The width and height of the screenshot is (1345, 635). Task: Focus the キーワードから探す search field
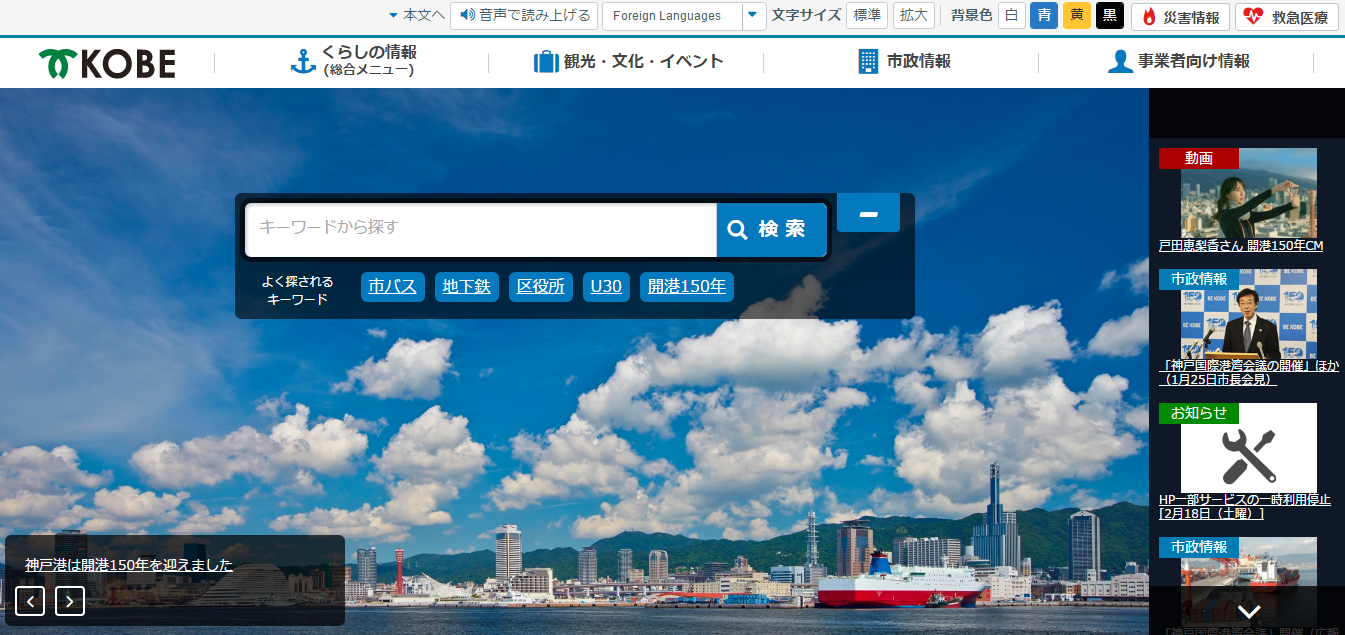pyautogui.click(x=481, y=230)
